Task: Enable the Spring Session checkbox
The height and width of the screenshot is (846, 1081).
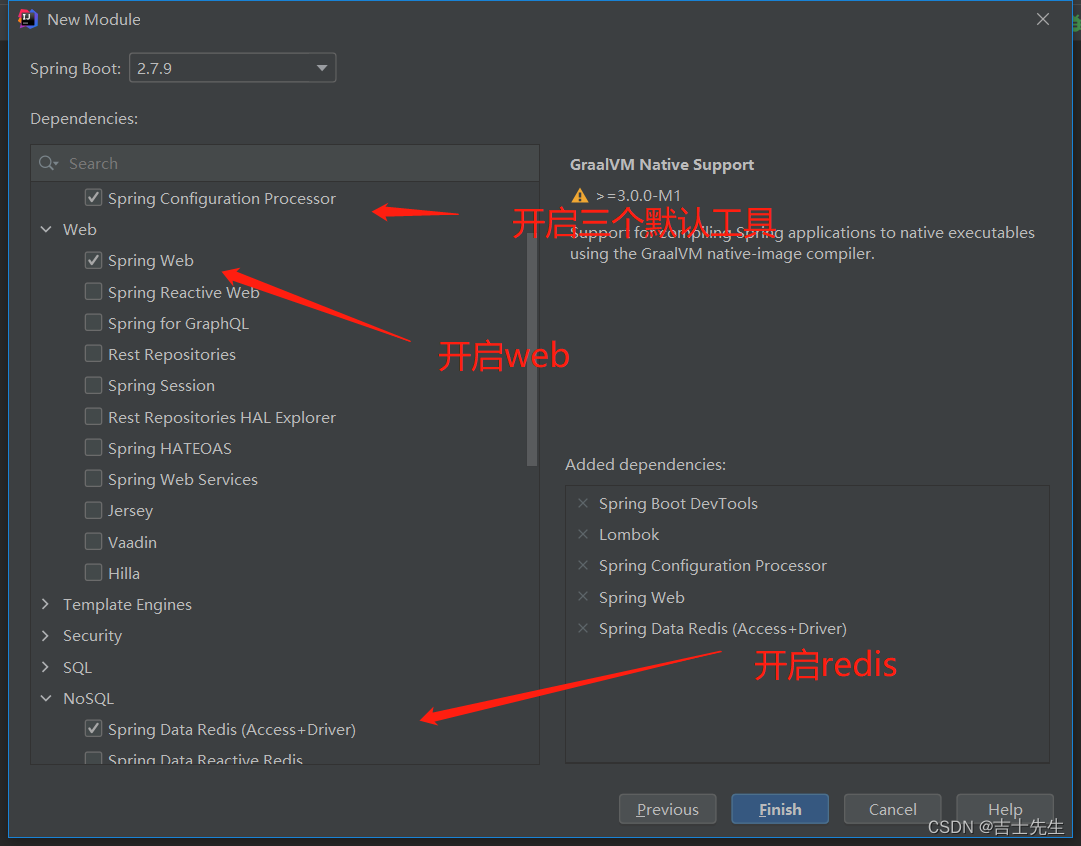Action: coord(93,386)
